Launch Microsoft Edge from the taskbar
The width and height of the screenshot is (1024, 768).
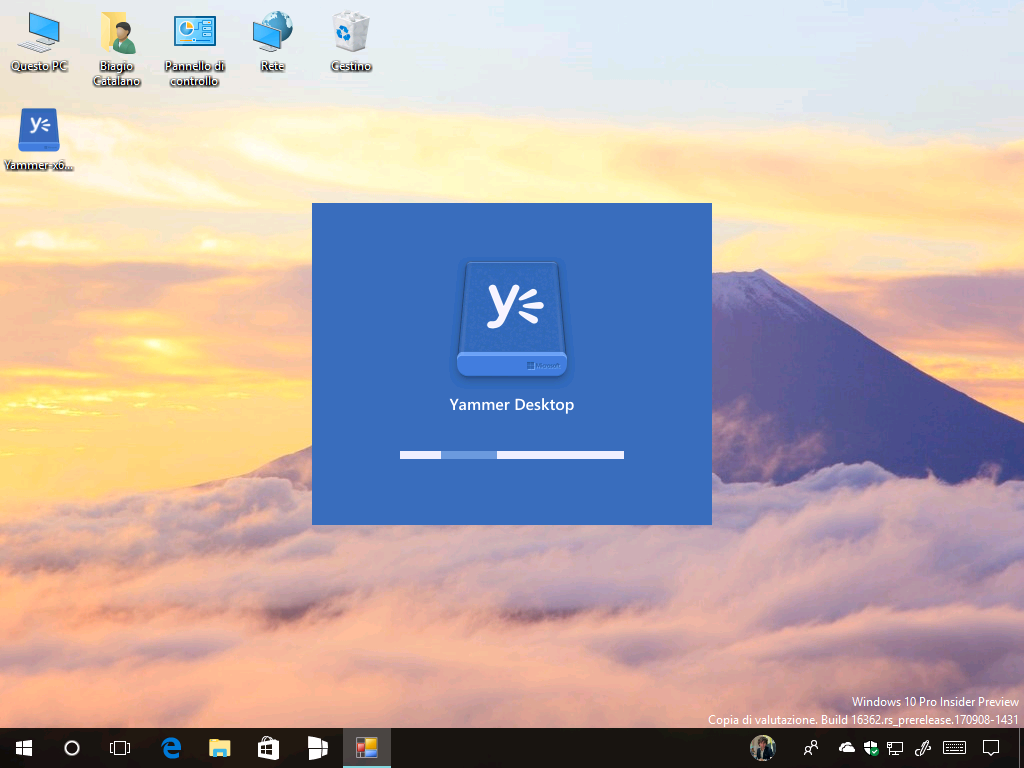coord(171,748)
